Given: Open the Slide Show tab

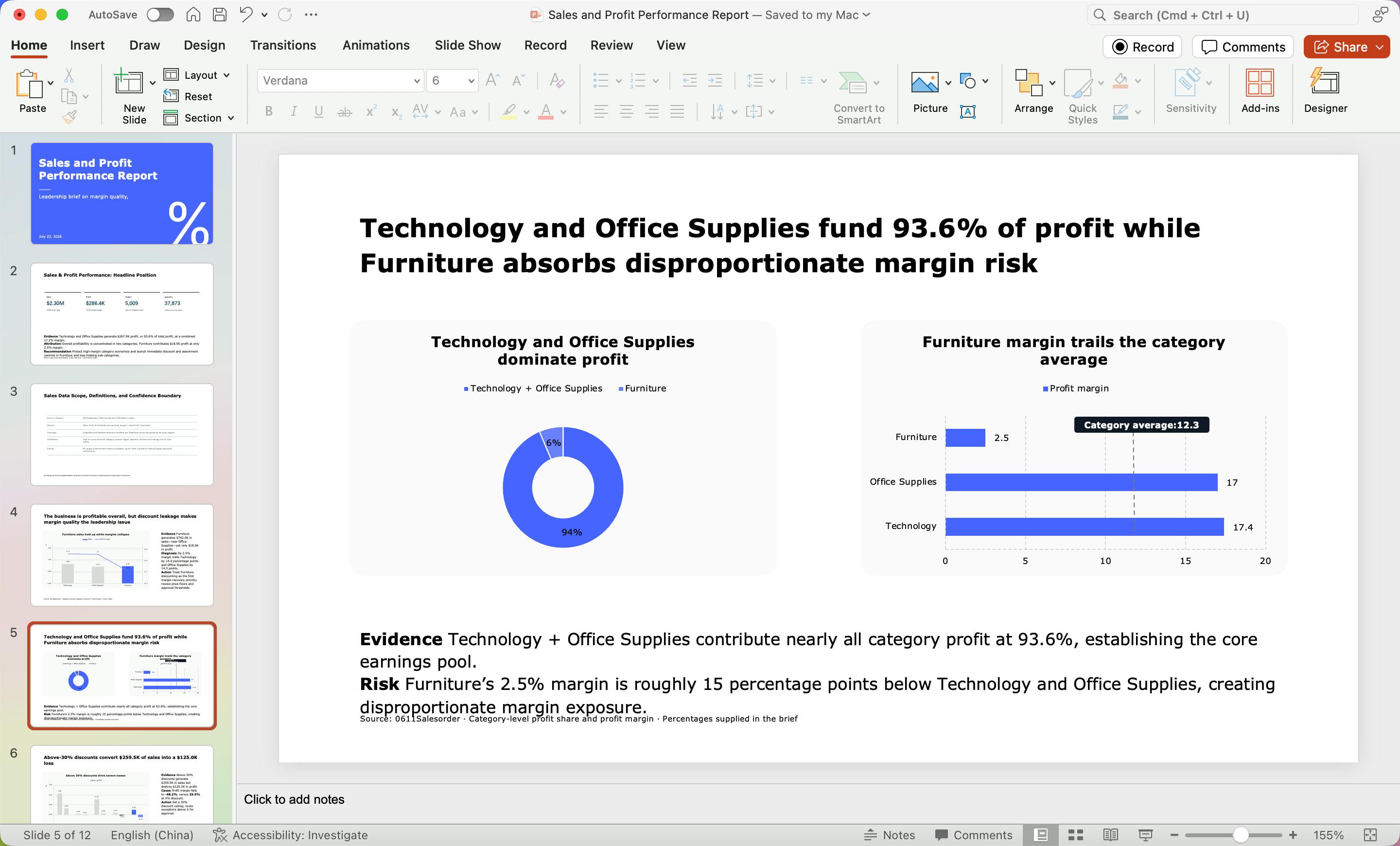Looking at the screenshot, I should (467, 45).
